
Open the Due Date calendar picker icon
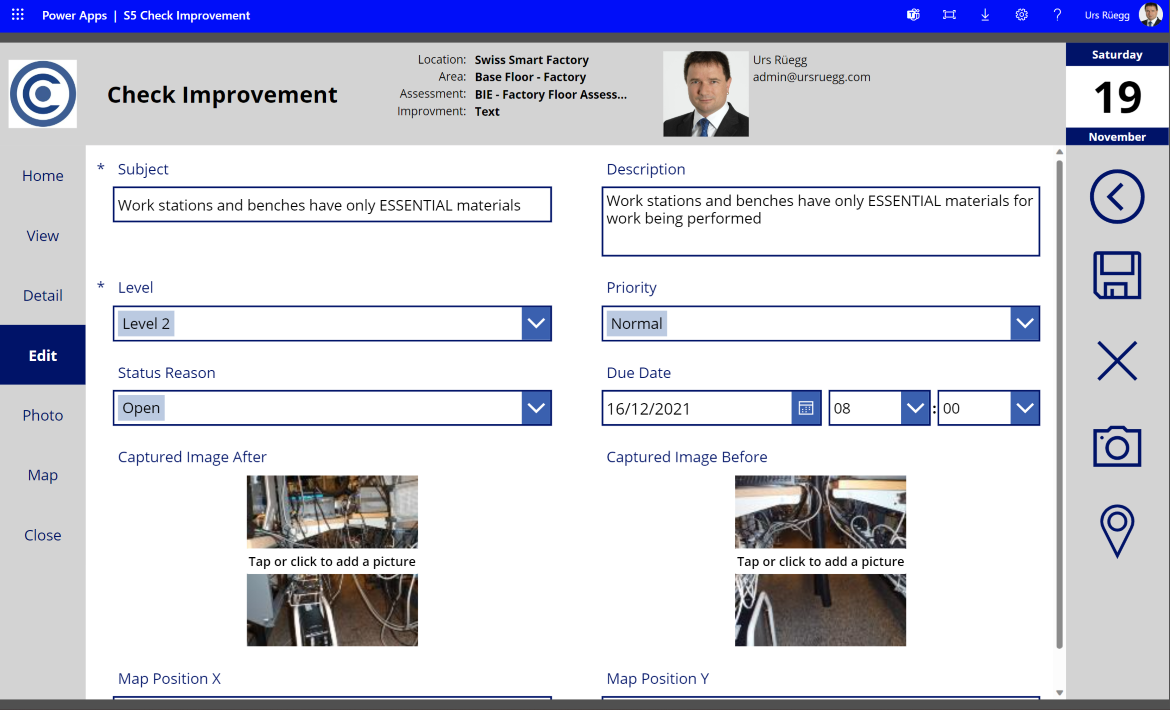click(806, 408)
